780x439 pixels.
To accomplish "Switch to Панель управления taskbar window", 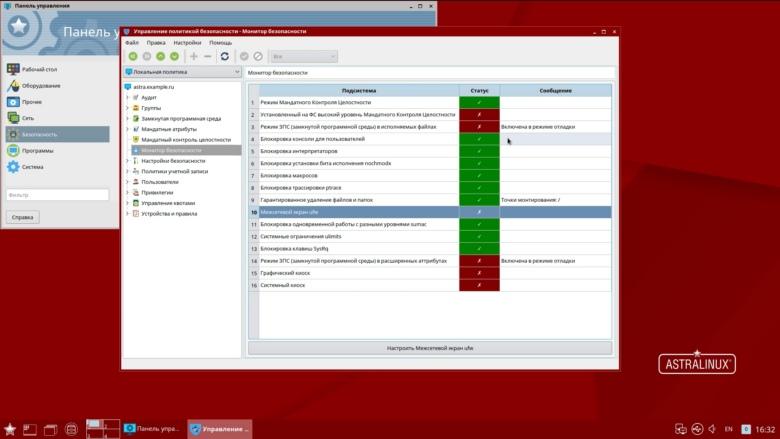I will tap(153, 429).
